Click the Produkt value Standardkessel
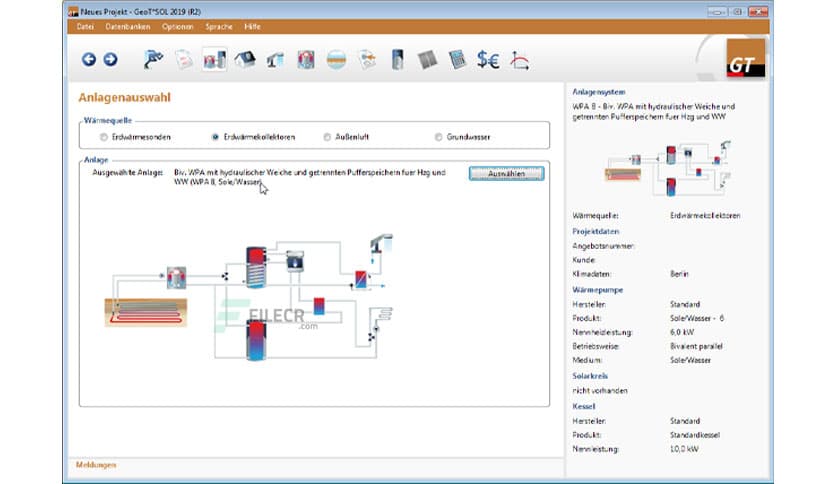Image resolution: width=836 pixels, height=484 pixels. 695,435
